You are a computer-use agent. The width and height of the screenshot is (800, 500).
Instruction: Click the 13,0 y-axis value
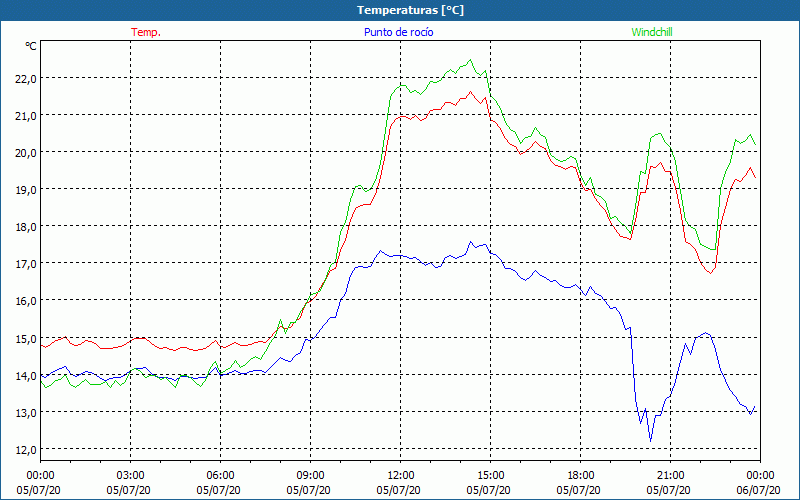[x=26, y=412]
